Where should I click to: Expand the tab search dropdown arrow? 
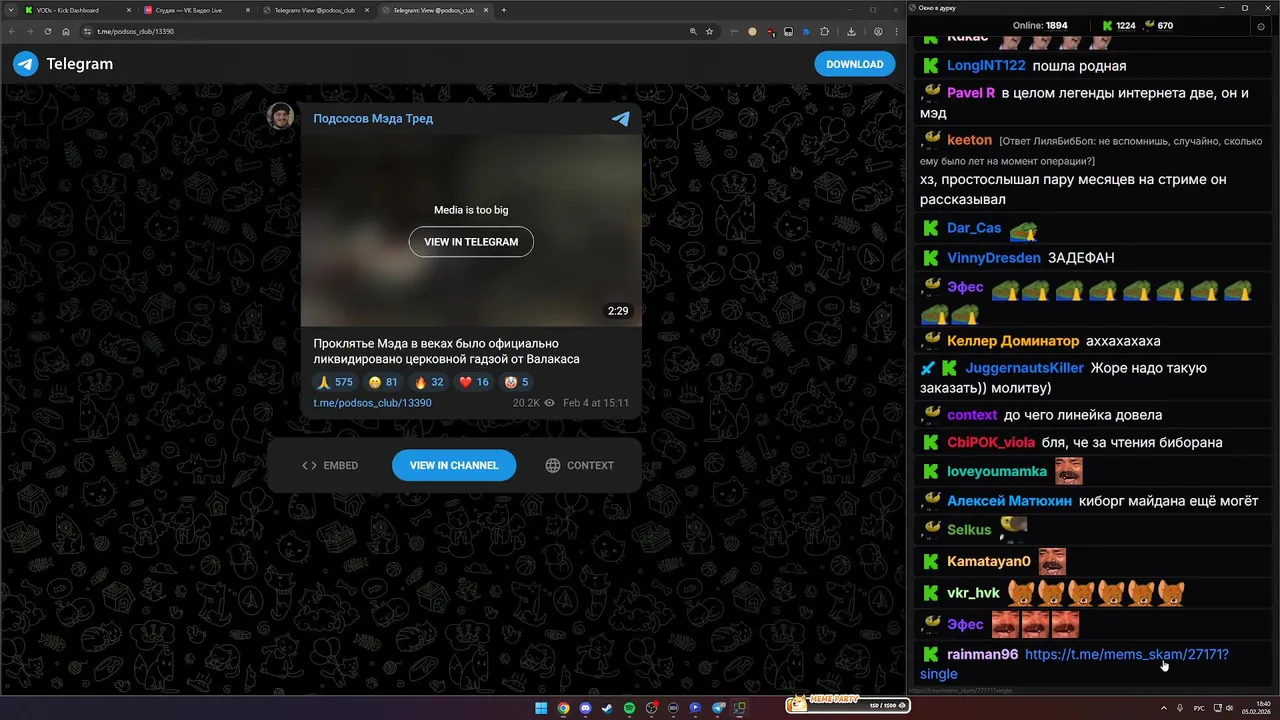10,10
